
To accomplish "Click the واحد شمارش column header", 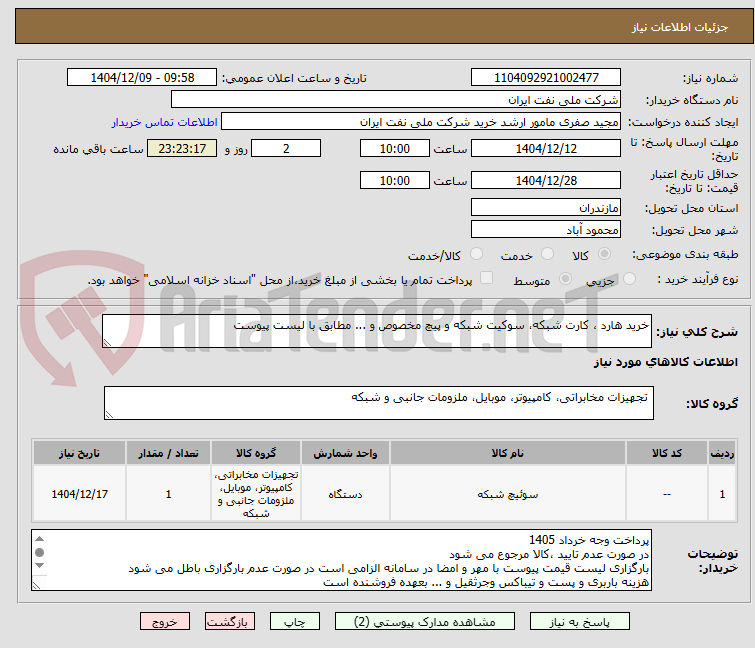I will click(x=345, y=453).
